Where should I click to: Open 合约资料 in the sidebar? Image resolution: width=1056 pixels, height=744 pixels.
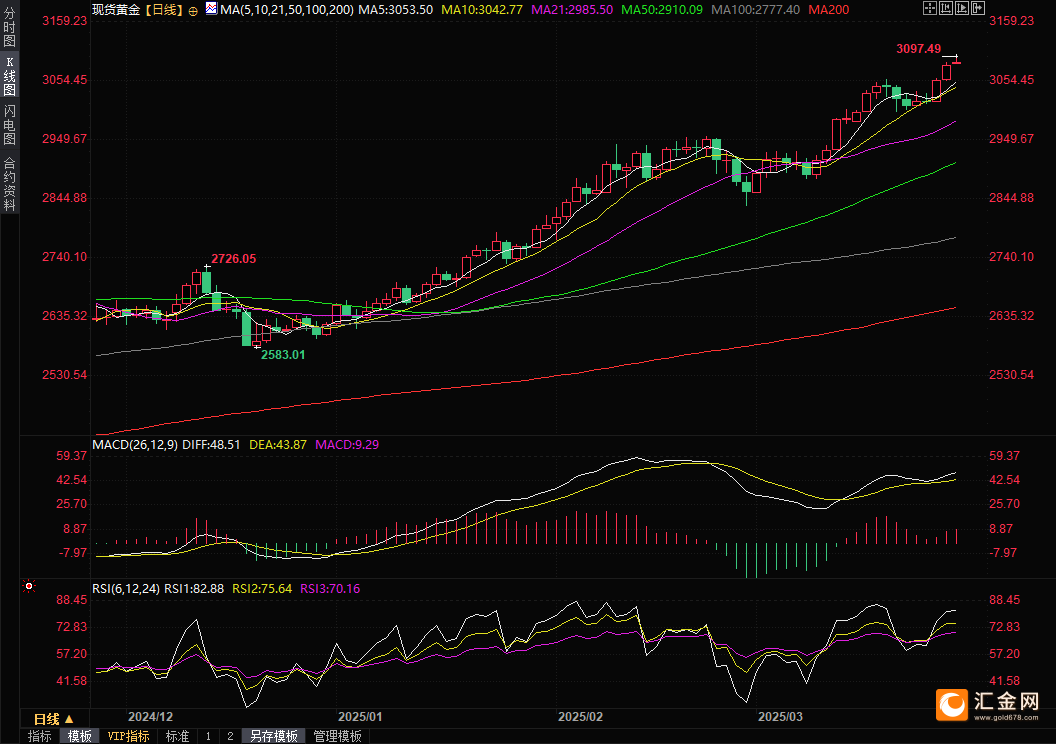[9, 183]
